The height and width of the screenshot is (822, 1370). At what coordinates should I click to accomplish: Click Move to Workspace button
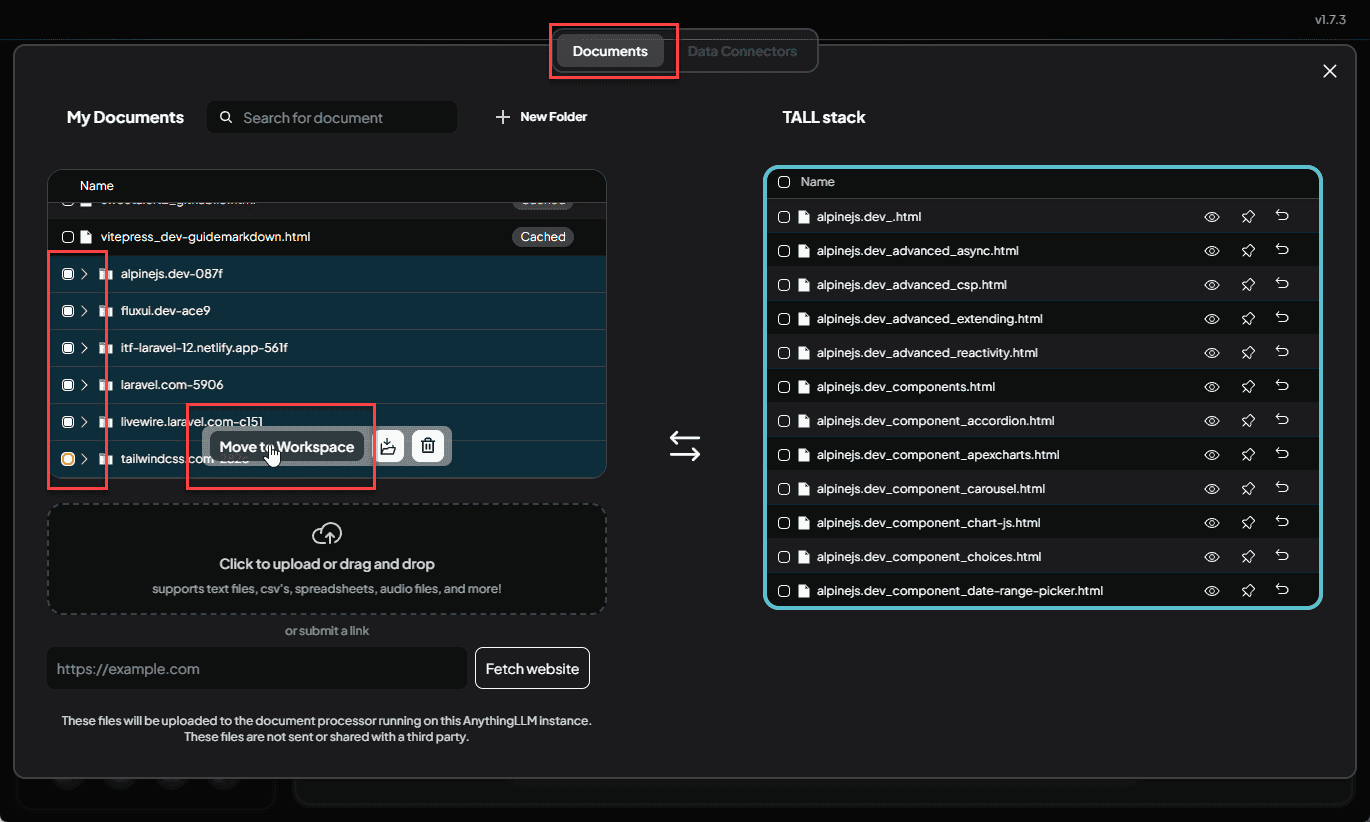(287, 447)
